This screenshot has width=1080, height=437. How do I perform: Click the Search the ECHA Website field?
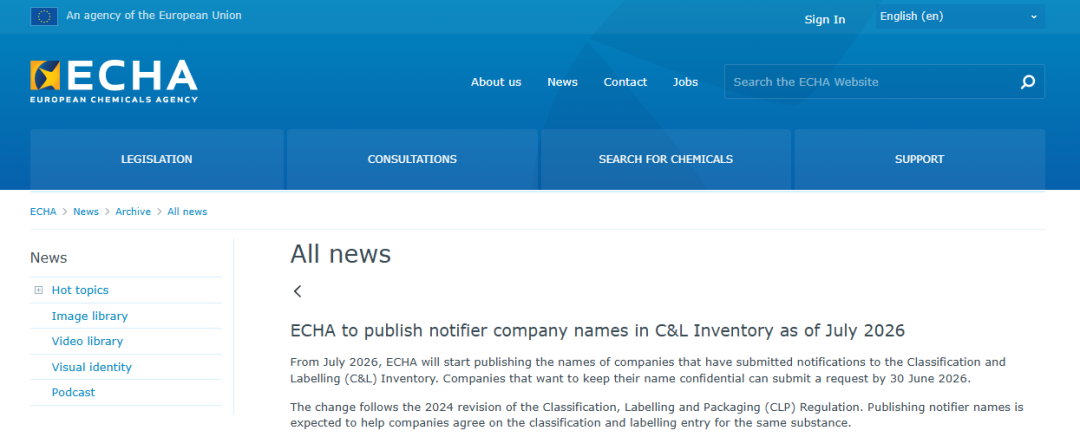click(x=871, y=82)
